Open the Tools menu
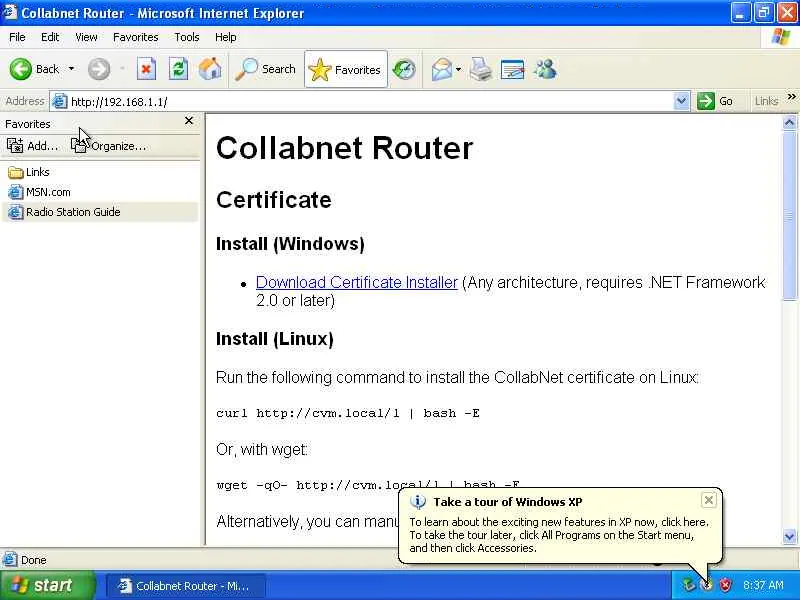Viewport: 800px width, 600px height. point(187,37)
